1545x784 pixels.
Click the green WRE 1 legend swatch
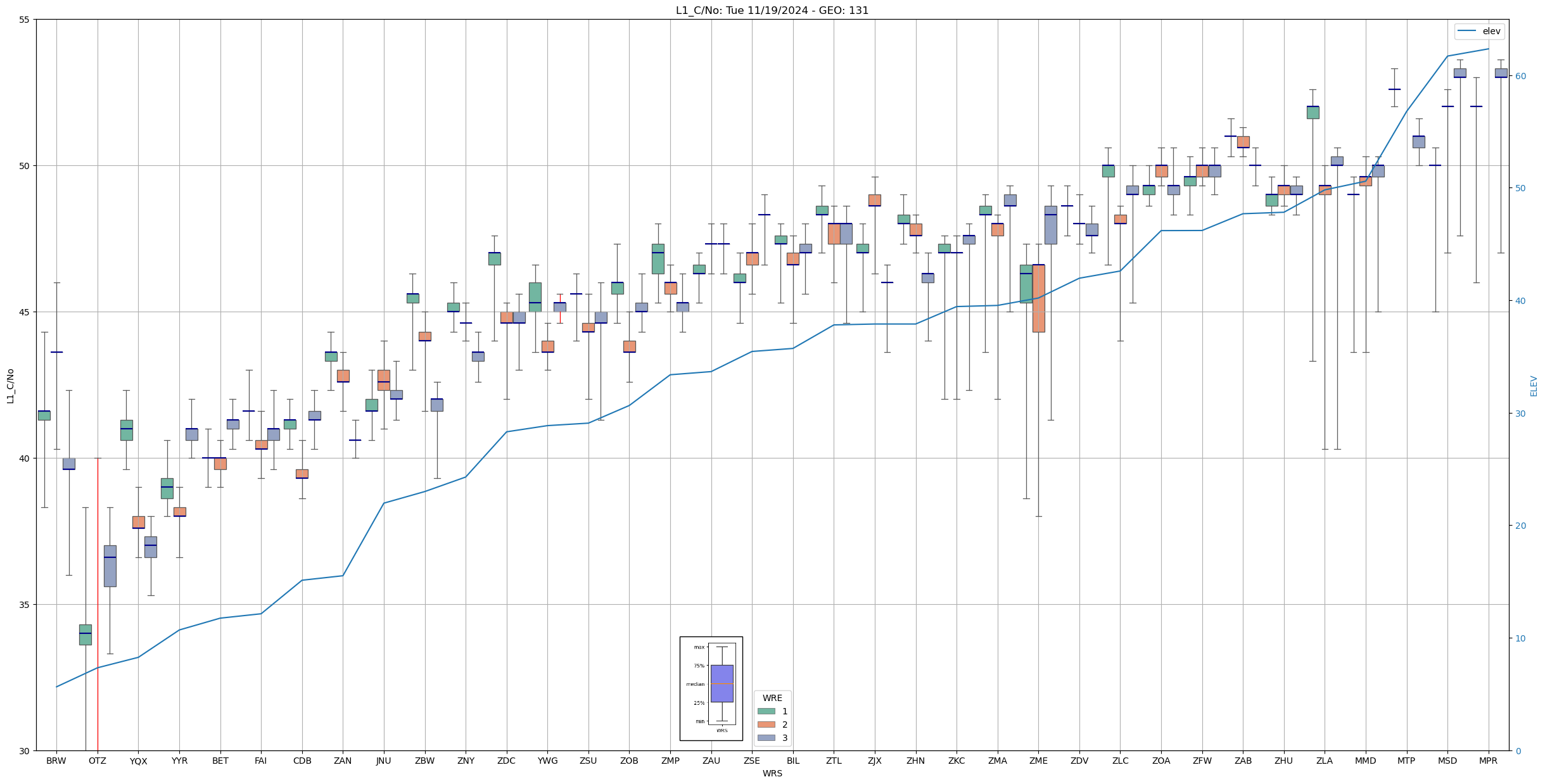(766, 711)
